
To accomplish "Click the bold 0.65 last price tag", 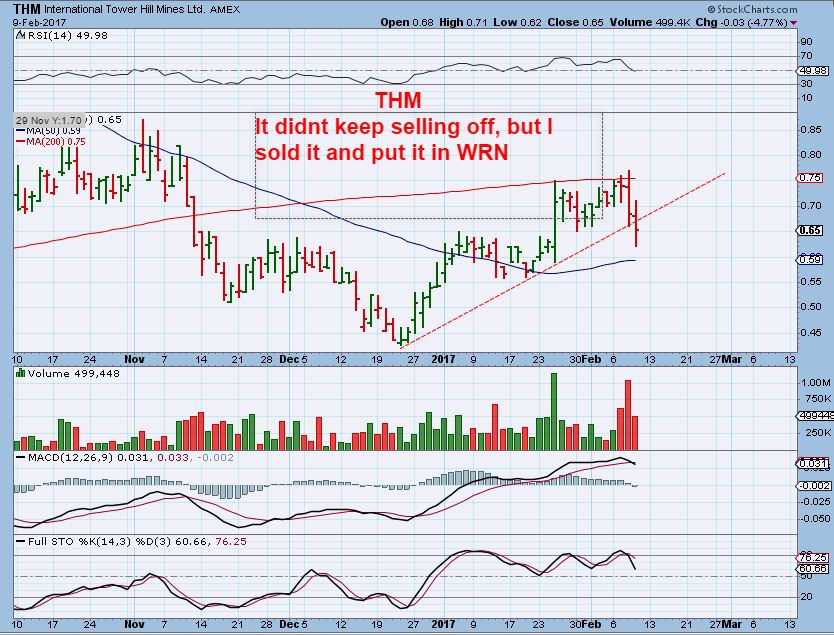I will coord(810,230).
